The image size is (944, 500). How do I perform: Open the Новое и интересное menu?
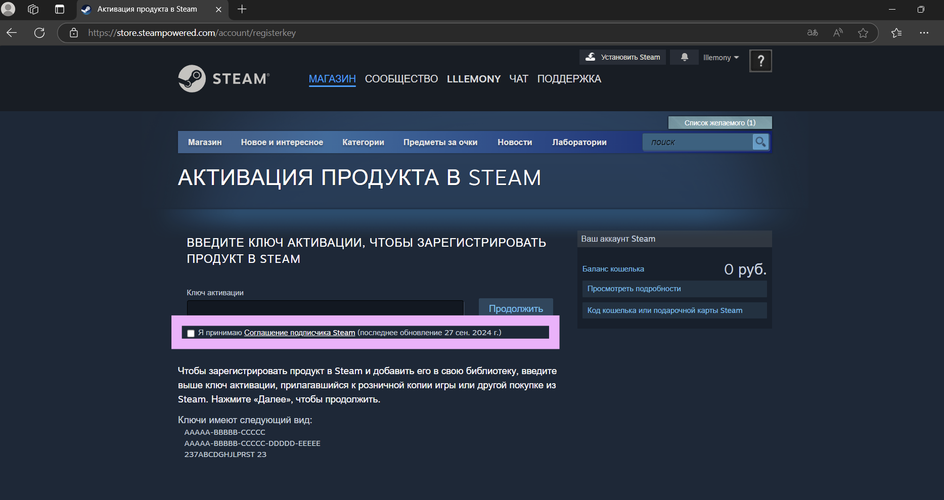tap(282, 142)
